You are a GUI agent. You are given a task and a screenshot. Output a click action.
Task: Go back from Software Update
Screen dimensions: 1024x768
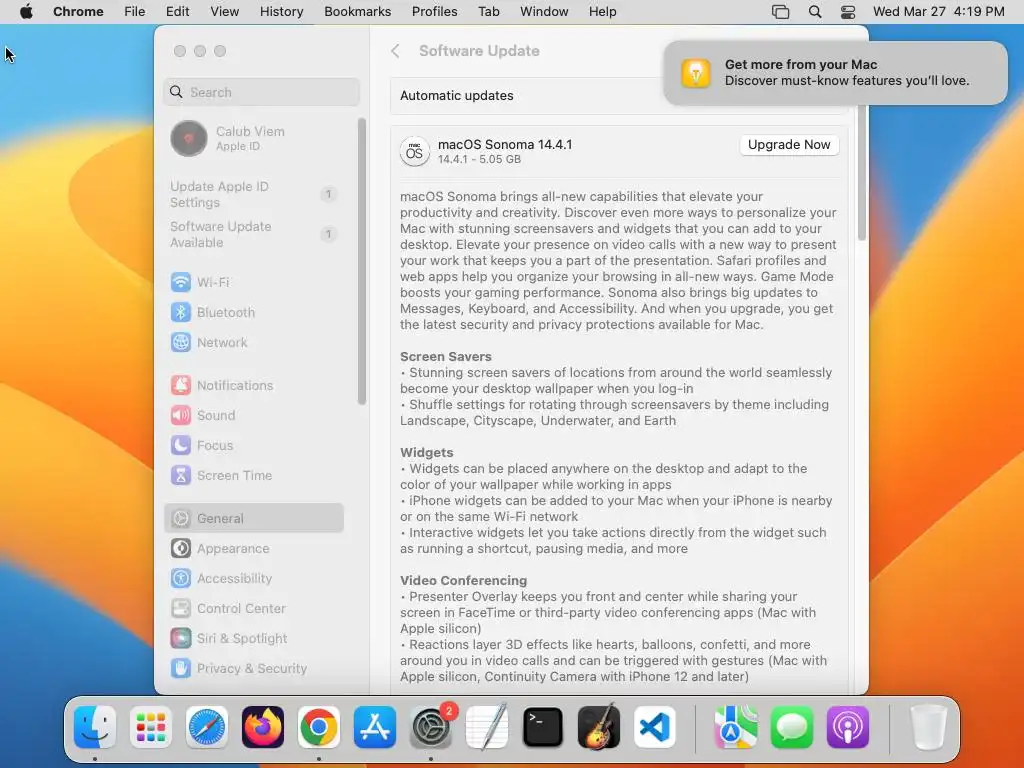[x=395, y=51]
